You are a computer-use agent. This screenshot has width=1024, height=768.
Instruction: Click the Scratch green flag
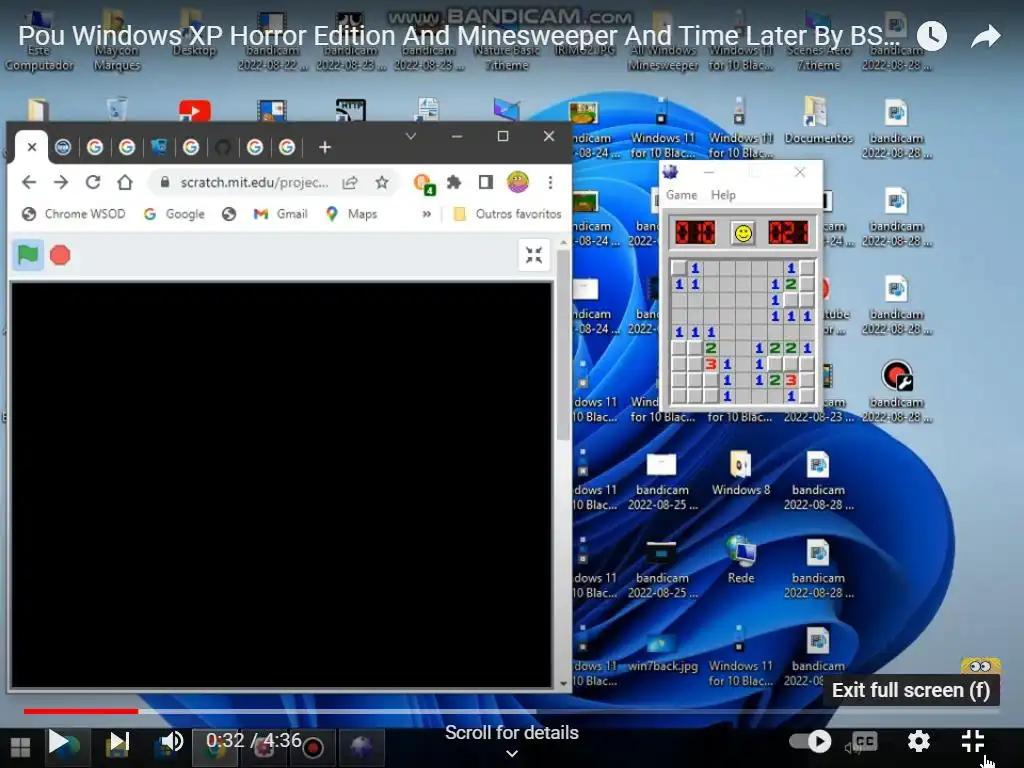click(x=27, y=255)
